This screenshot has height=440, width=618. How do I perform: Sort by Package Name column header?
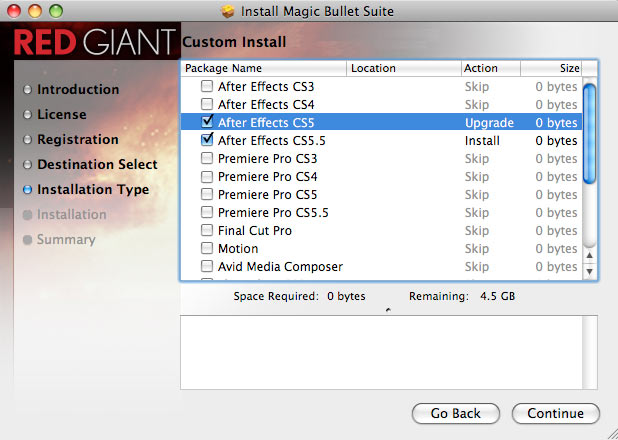tap(264, 68)
